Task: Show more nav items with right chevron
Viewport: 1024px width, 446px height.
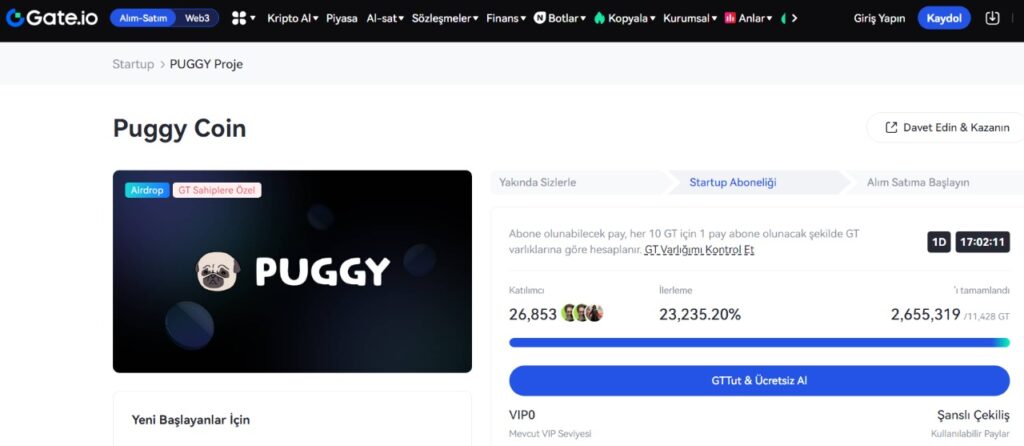Action: 794,18
